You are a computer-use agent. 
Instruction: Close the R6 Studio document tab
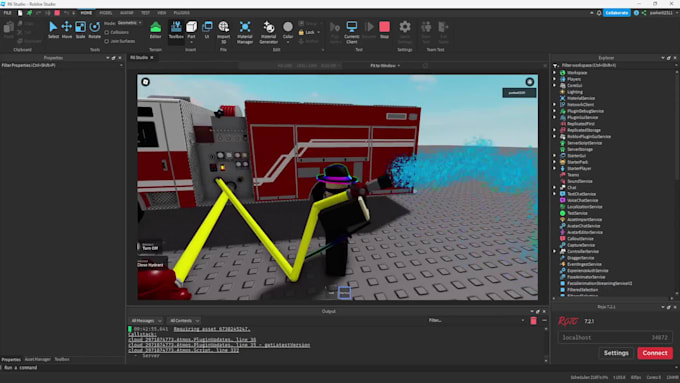(x=152, y=58)
